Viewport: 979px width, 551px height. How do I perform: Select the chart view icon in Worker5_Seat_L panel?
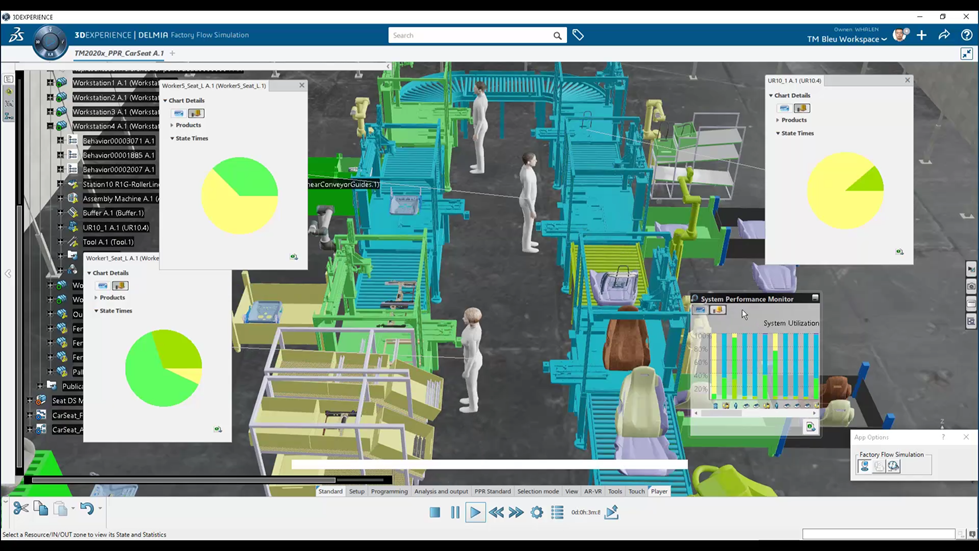pos(179,113)
